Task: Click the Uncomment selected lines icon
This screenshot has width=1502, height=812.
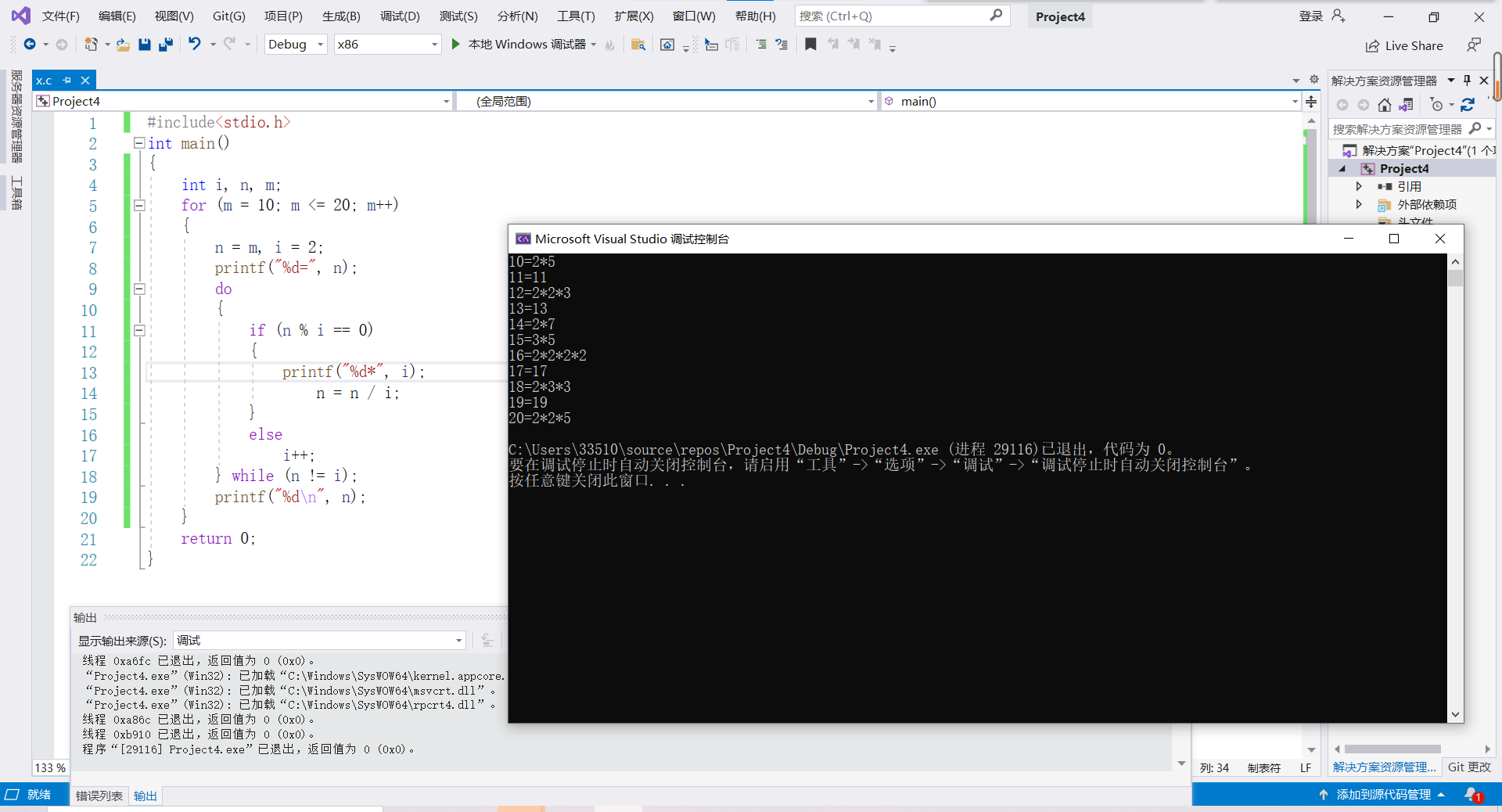Action: 782,45
